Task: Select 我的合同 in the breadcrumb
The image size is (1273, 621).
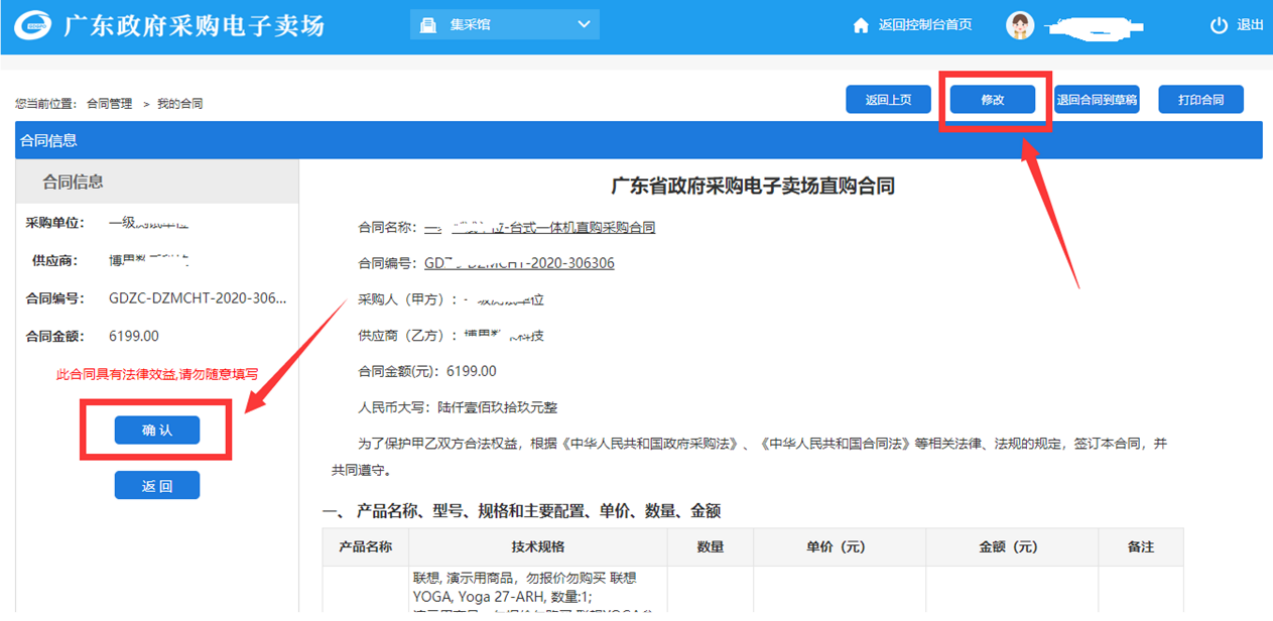Action: 180,103
